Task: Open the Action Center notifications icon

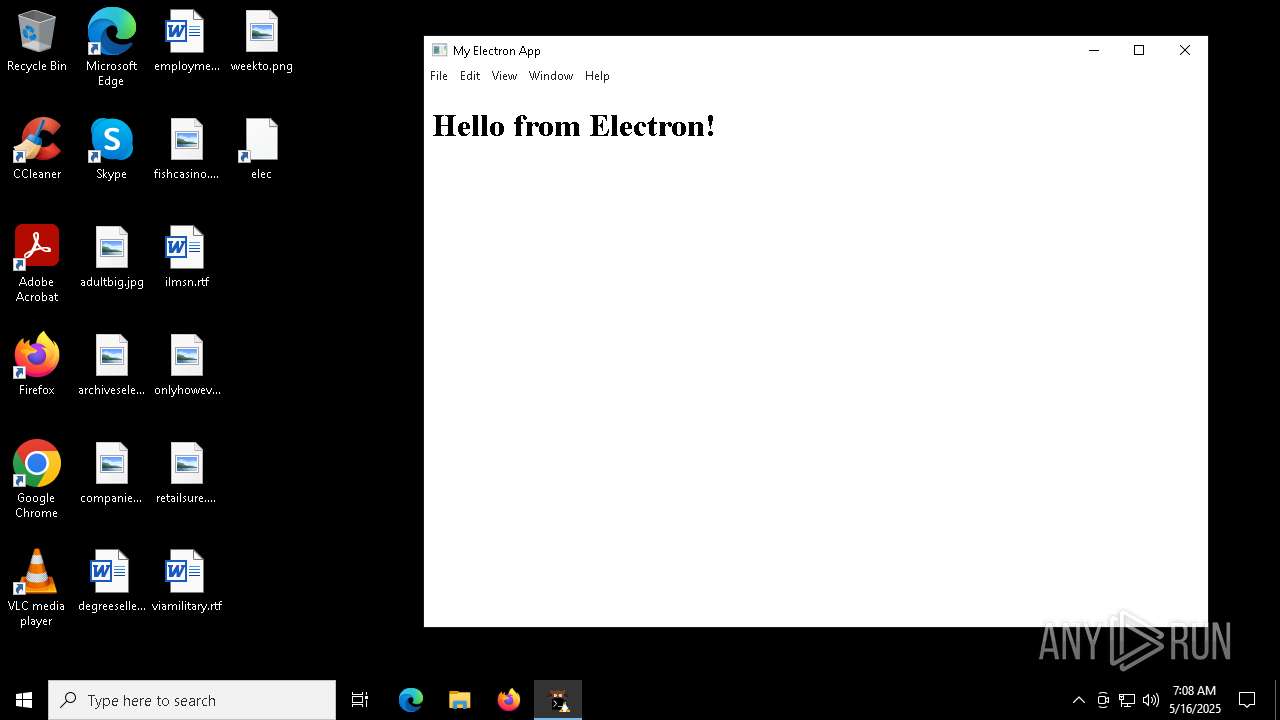Action: coord(1247,700)
